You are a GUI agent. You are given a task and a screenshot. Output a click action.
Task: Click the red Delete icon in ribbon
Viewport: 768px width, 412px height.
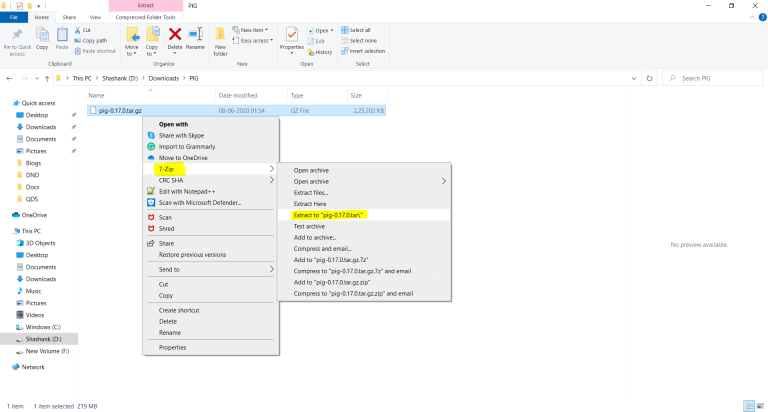click(x=175, y=35)
